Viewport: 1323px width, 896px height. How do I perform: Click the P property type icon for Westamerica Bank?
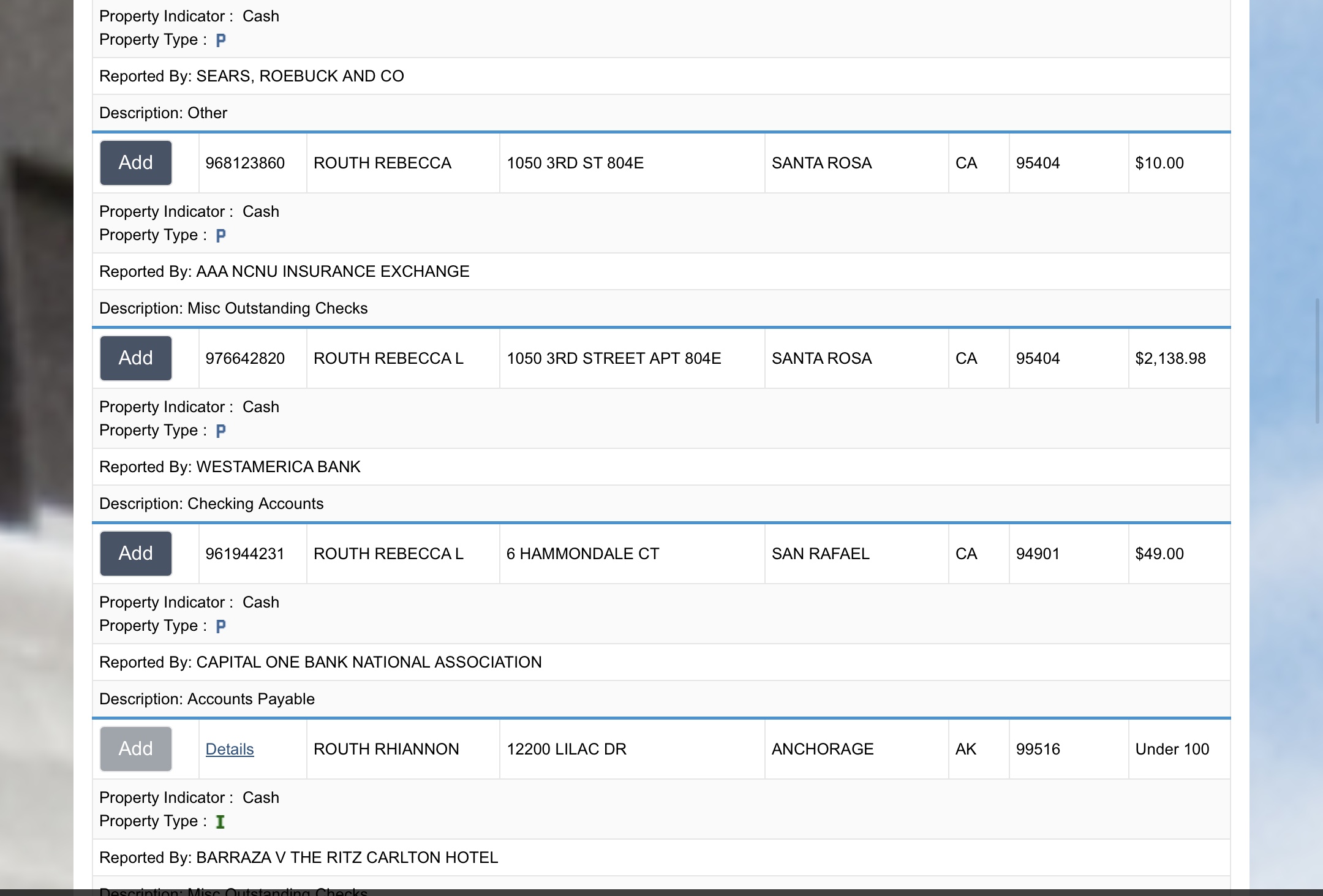(221, 431)
